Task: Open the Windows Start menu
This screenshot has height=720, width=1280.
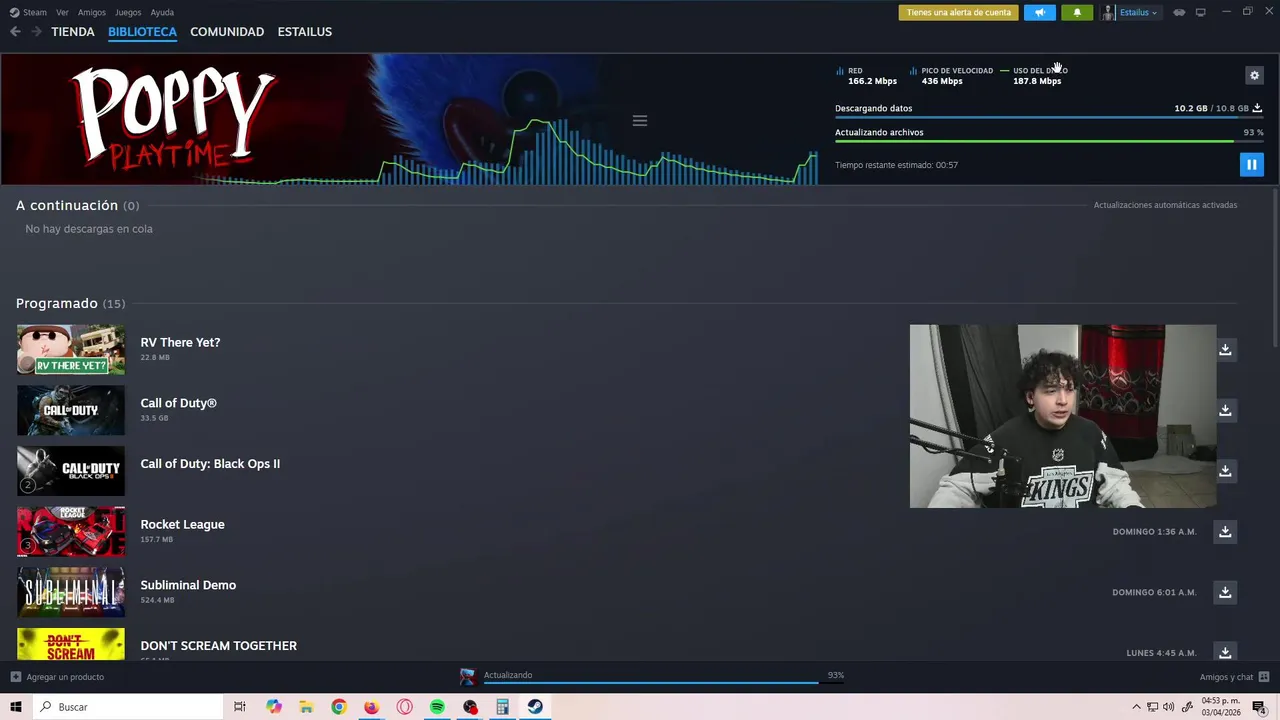Action: (x=16, y=707)
